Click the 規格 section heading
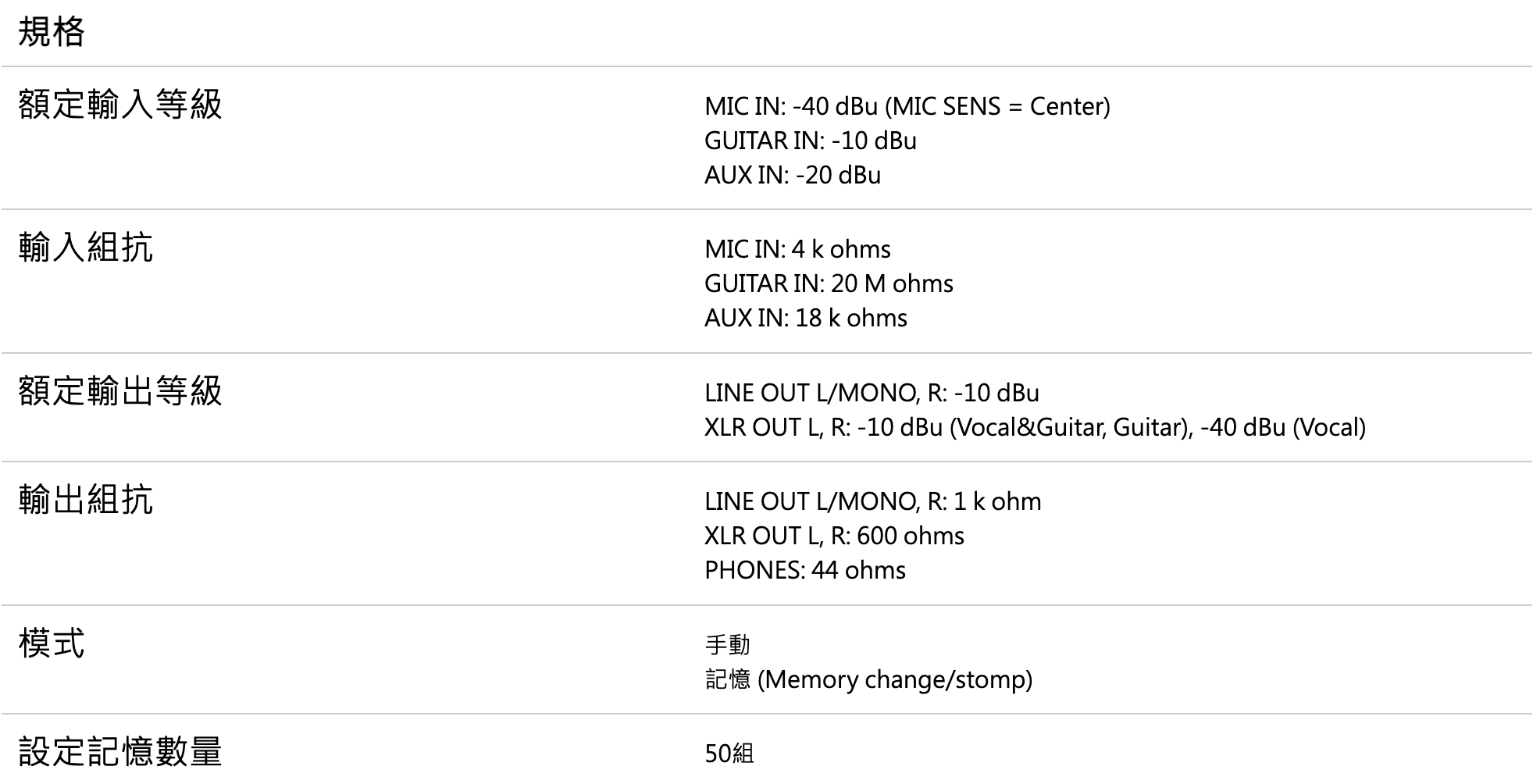The width and height of the screenshot is (1540, 784). (52, 32)
